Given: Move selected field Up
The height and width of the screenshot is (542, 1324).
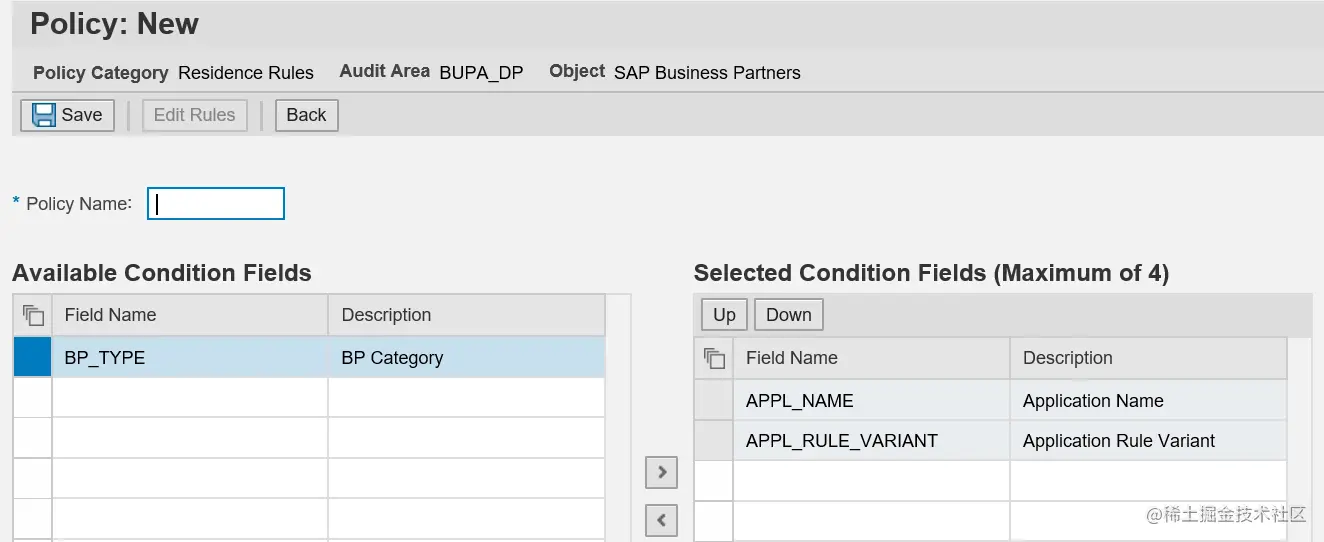Looking at the screenshot, I should pos(724,315).
